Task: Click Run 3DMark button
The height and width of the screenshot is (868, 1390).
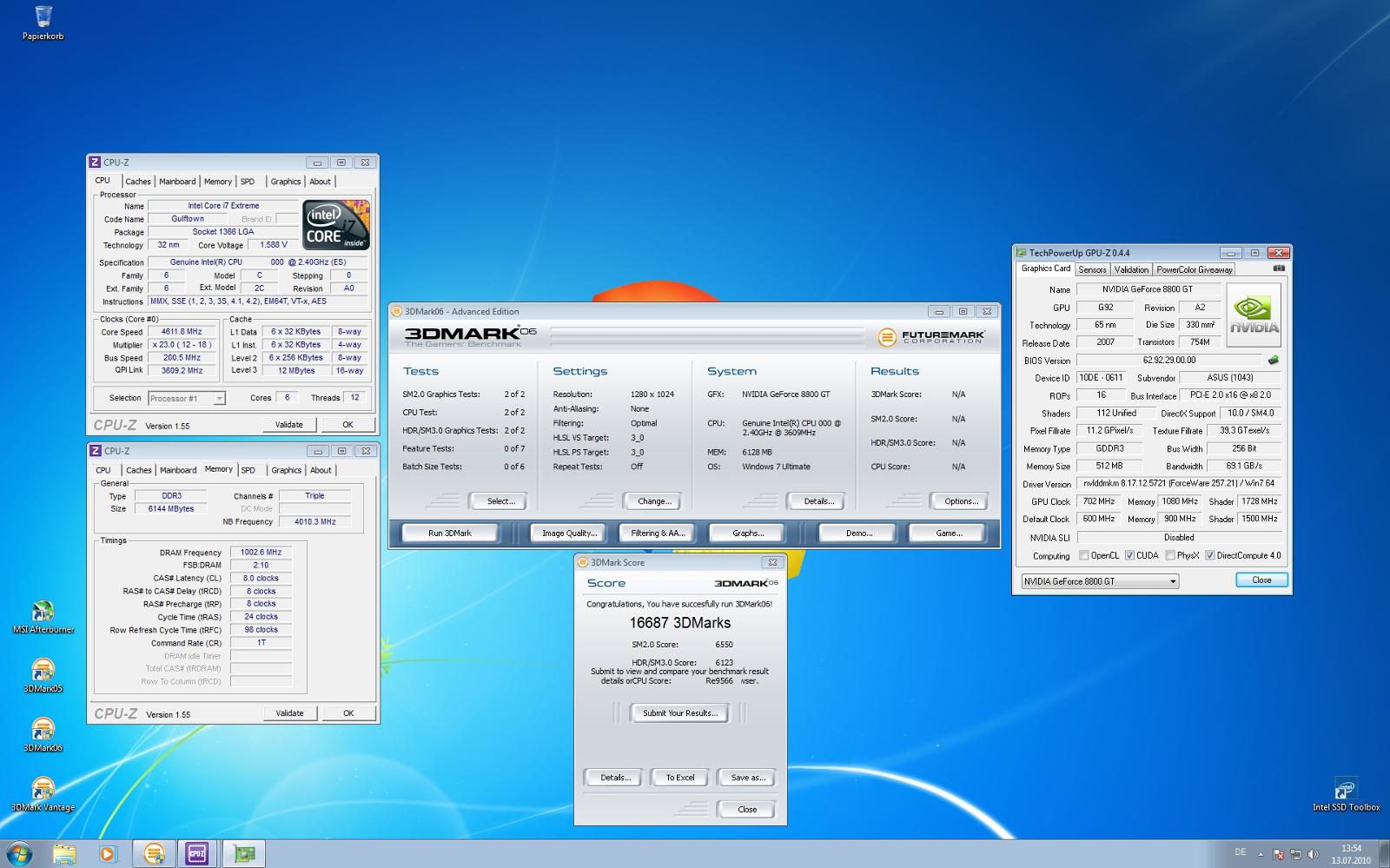Action: [x=450, y=533]
